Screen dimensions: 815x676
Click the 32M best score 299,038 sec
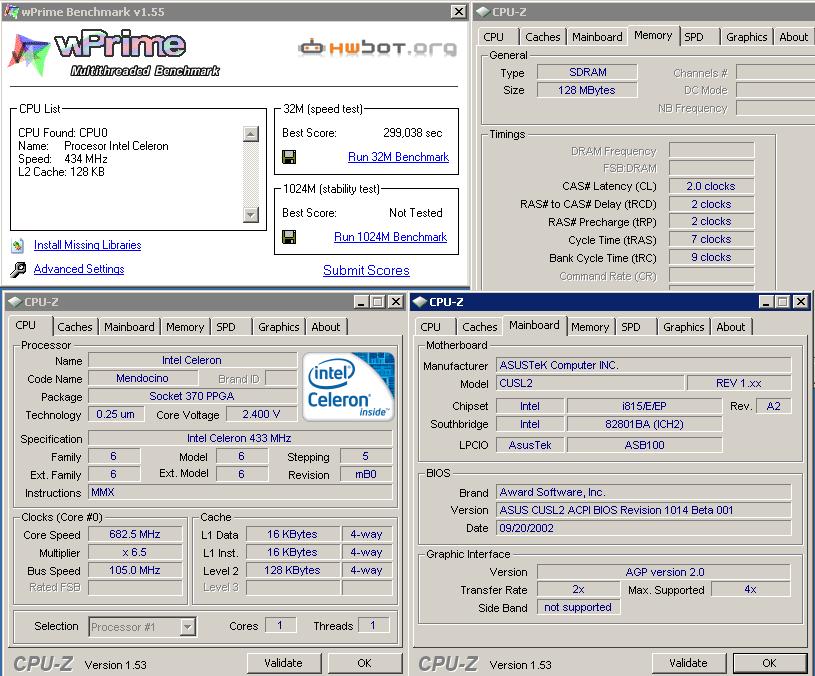point(413,133)
